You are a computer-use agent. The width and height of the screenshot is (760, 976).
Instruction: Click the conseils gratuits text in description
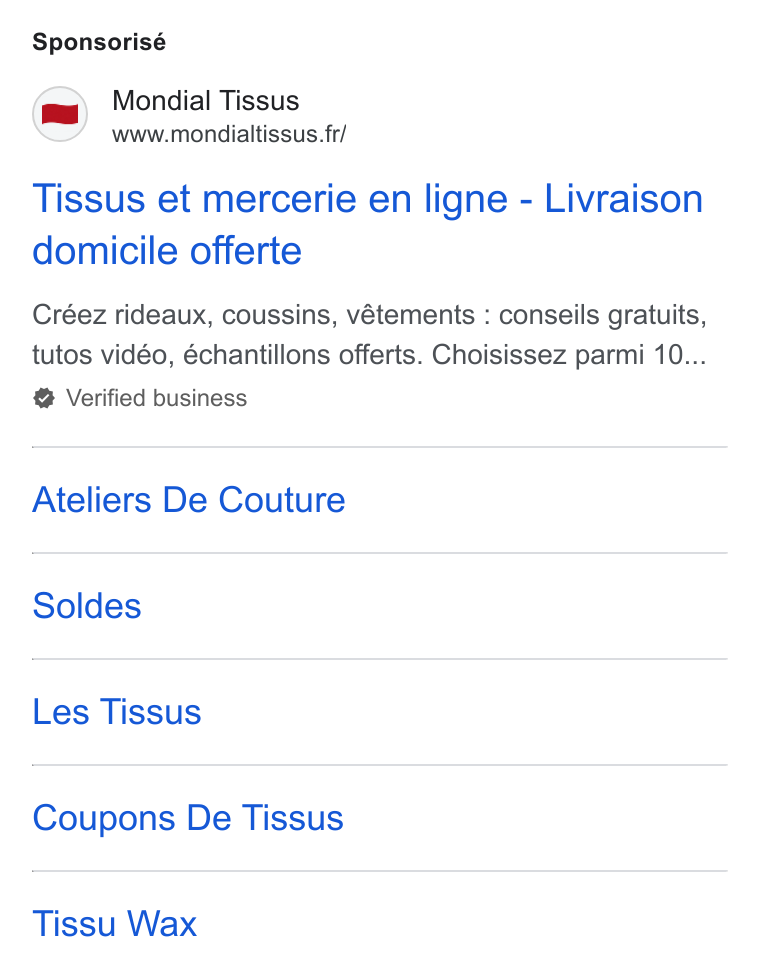click(x=603, y=316)
